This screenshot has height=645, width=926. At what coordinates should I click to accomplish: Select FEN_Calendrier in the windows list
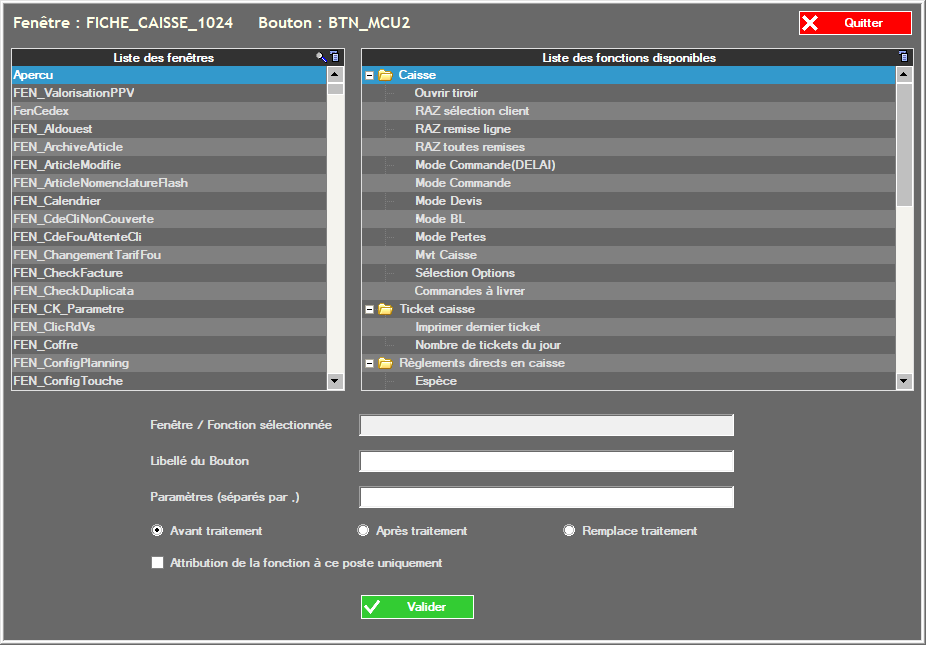(57, 201)
